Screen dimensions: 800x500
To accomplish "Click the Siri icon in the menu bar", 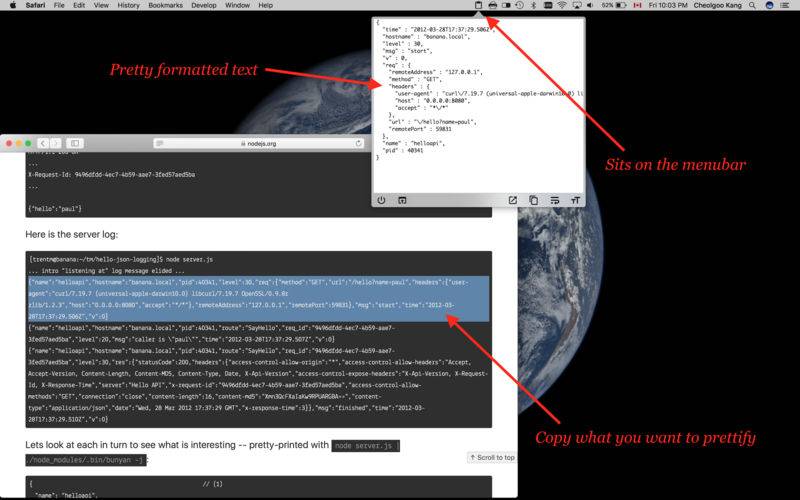I will tap(769, 5).
